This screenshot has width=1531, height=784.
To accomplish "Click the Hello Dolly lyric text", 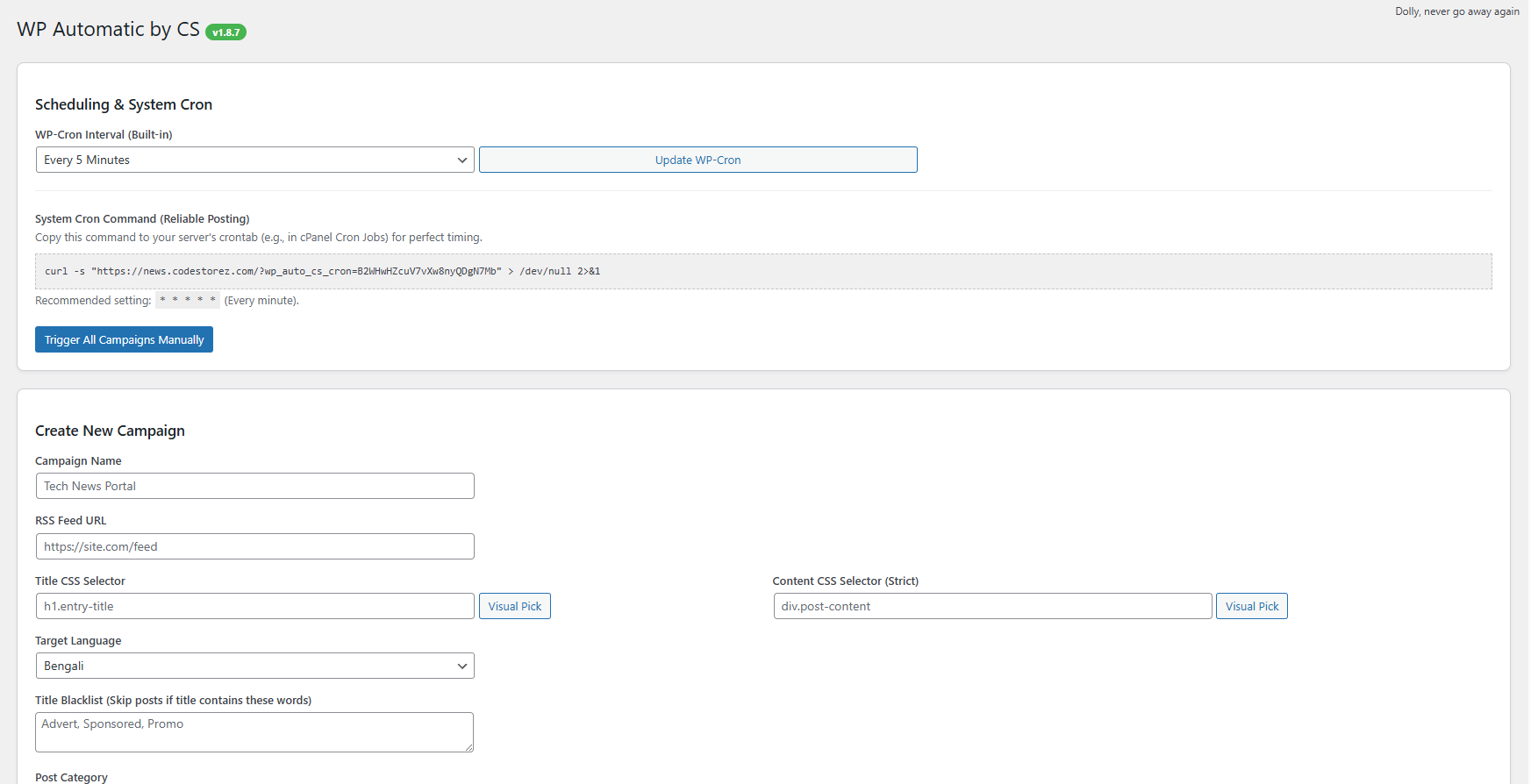I will click(1456, 11).
